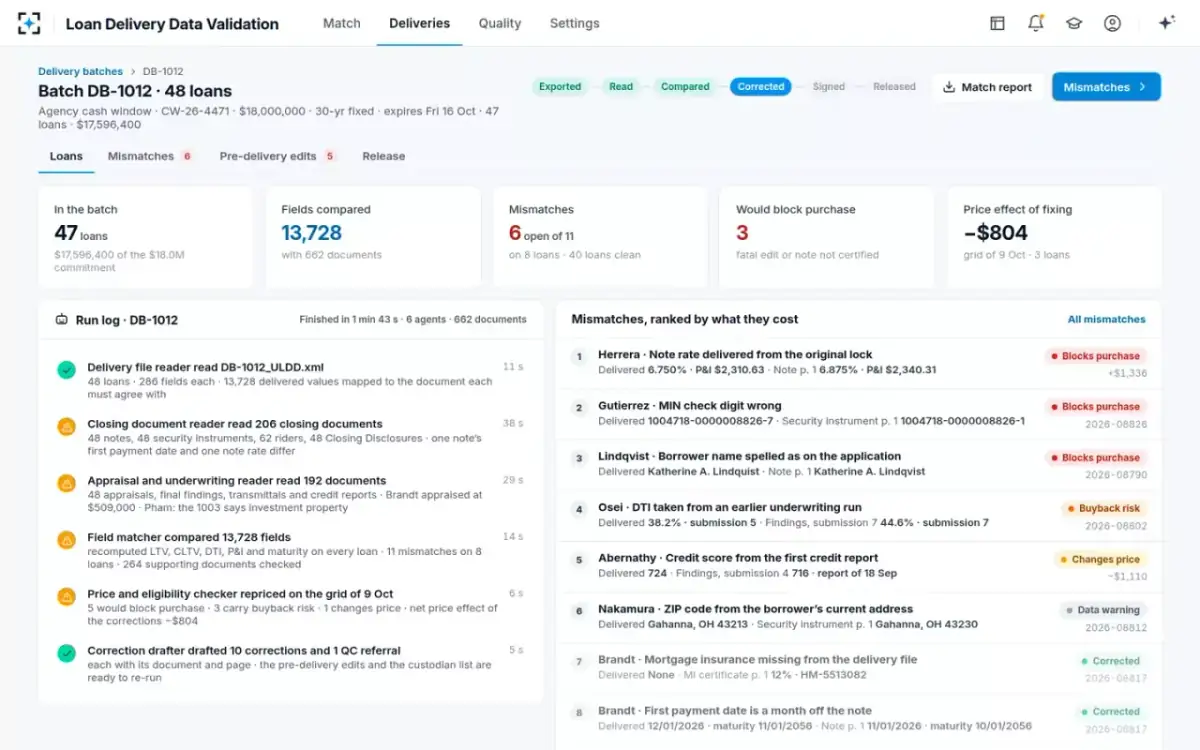The width and height of the screenshot is (1200, 750).
Task: Click Corrected tag on Brandt First payment row
Action: 1111,712
